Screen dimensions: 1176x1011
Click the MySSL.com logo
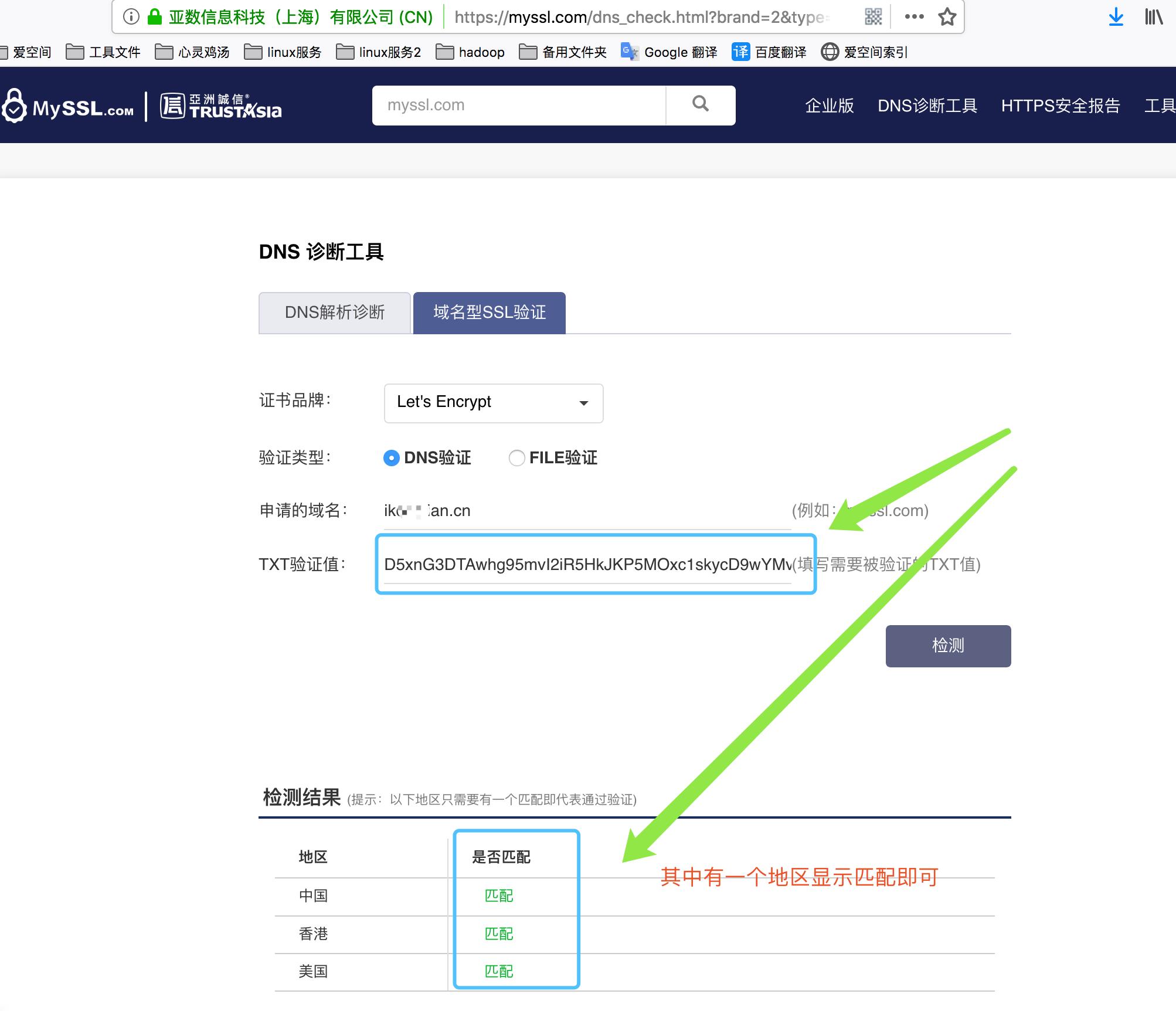pos(68,106)
